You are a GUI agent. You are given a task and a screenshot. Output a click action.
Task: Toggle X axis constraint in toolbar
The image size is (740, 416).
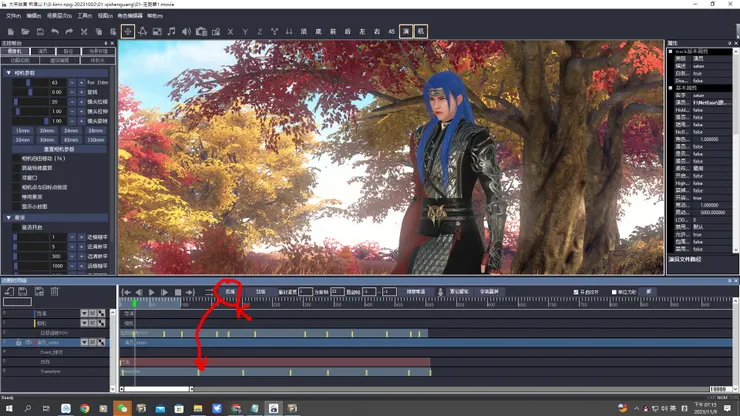coord(230,32)
